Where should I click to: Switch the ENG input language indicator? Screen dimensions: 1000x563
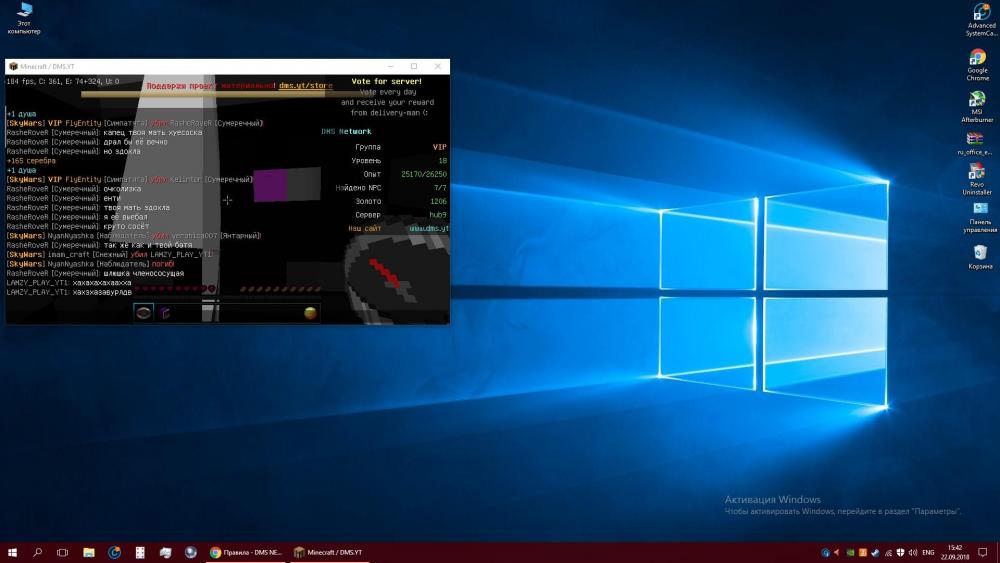click(929, 552)
